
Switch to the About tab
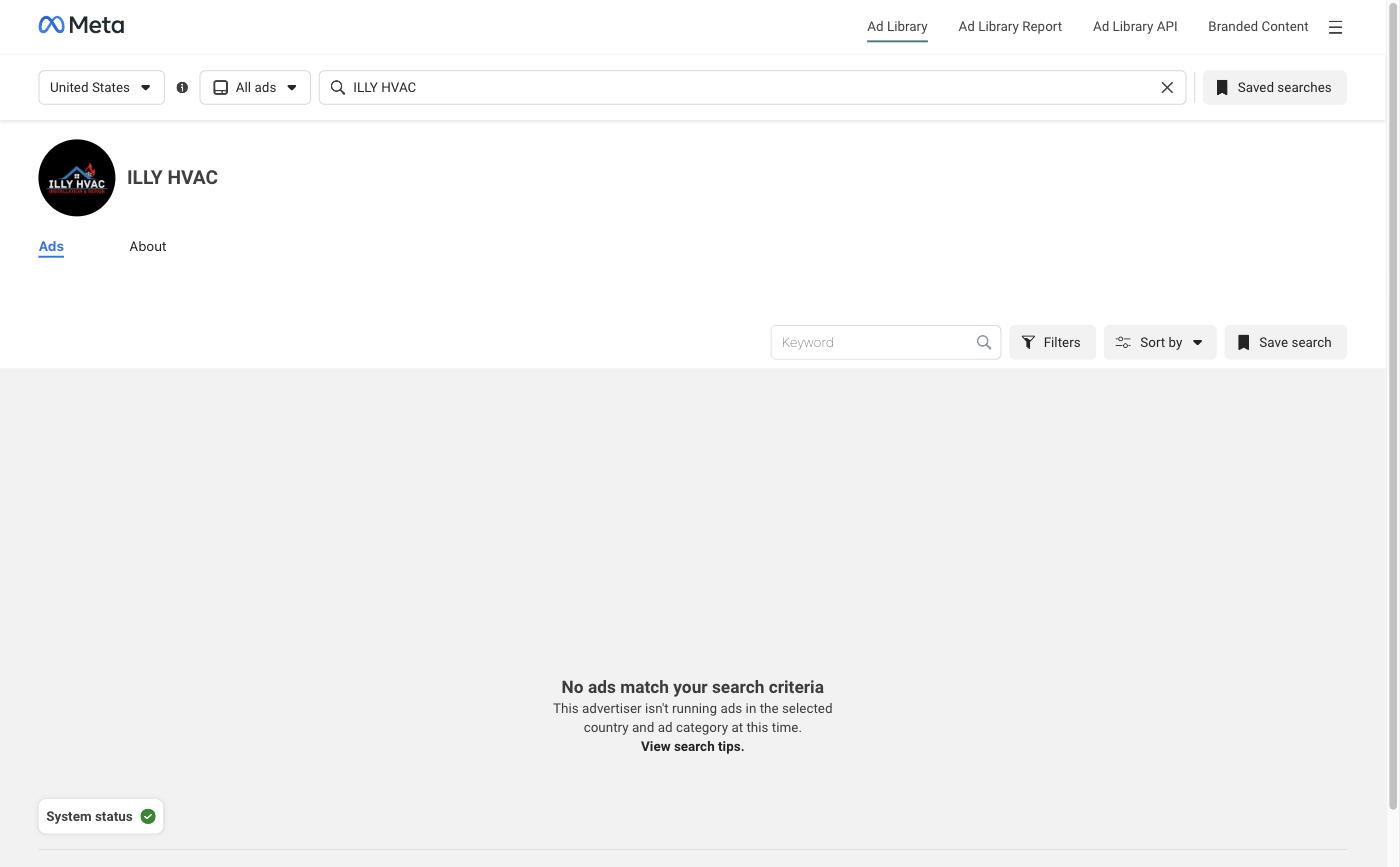click(148, 246)
